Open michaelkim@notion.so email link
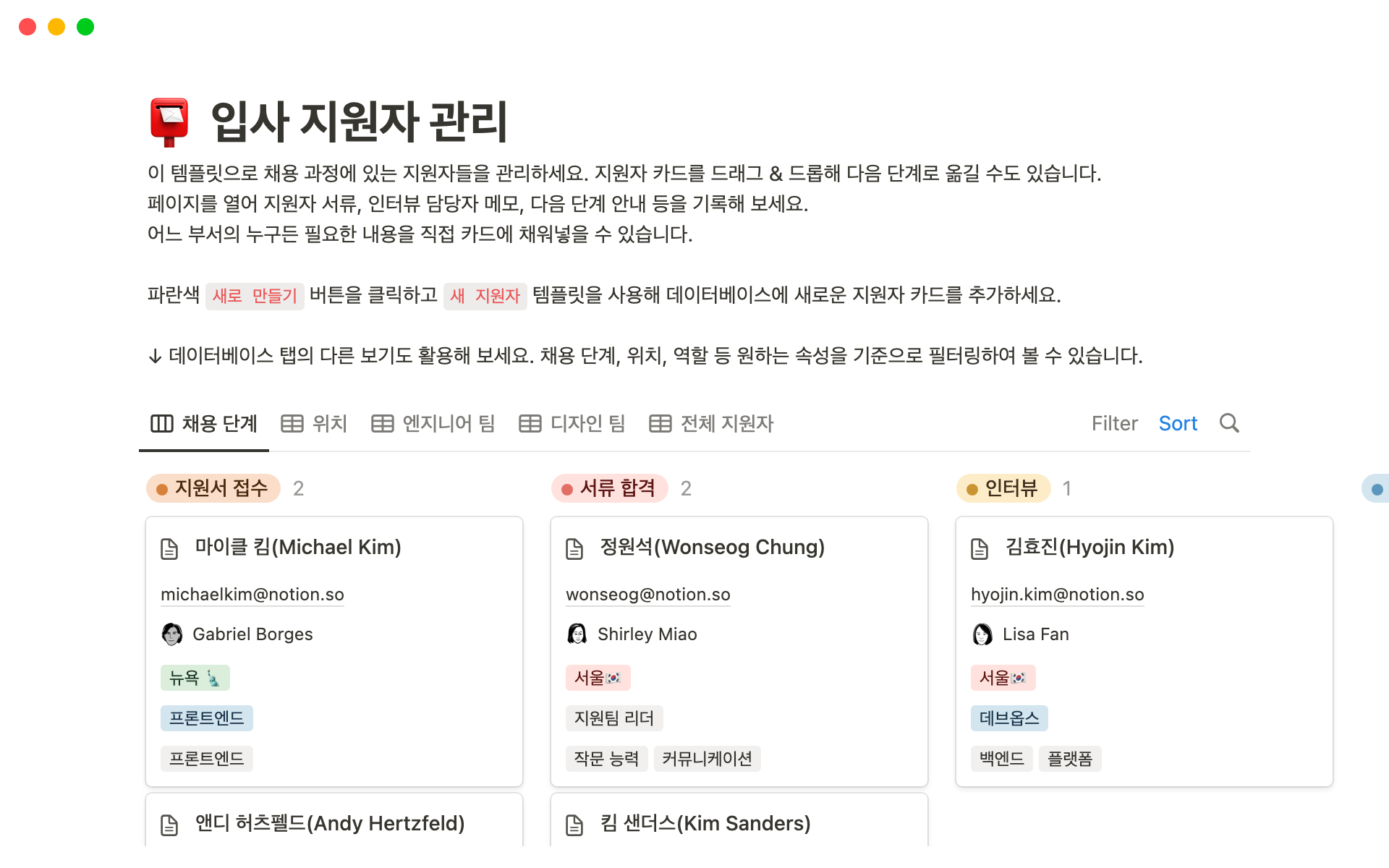 tap(252, 595)
